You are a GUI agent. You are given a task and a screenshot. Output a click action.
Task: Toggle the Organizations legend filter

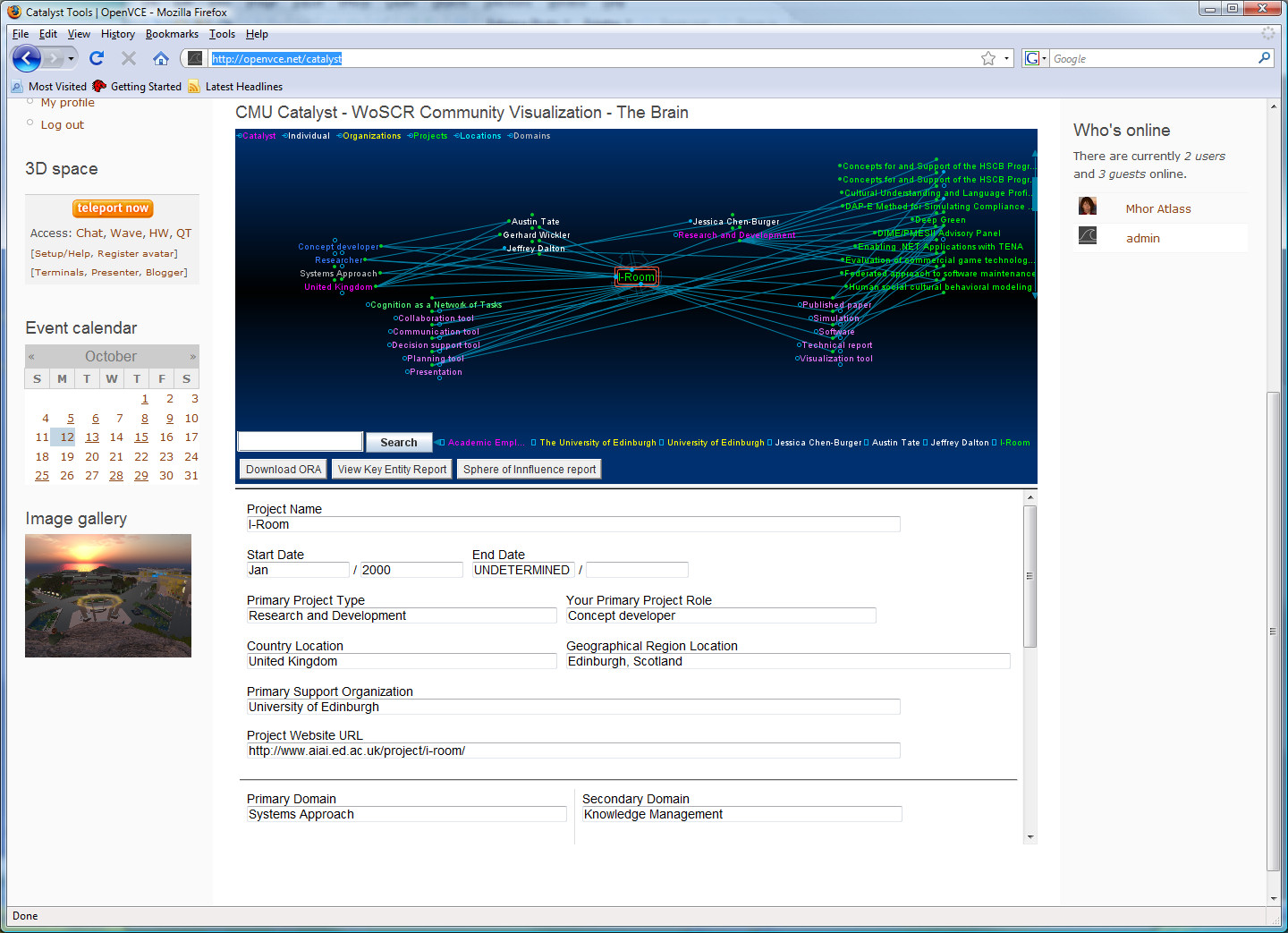point(369,136)
